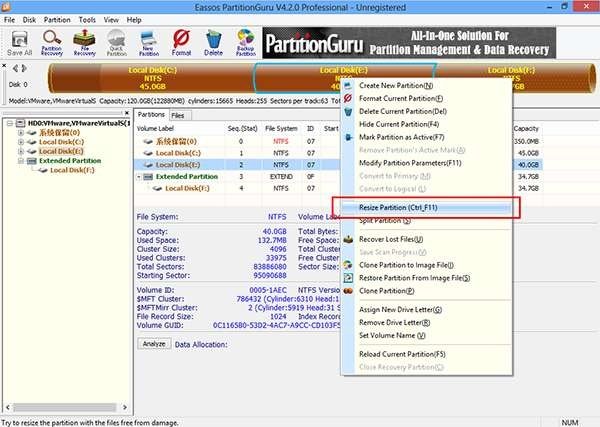Collapse the HD0:VMware tree root node

pos(10,123)
